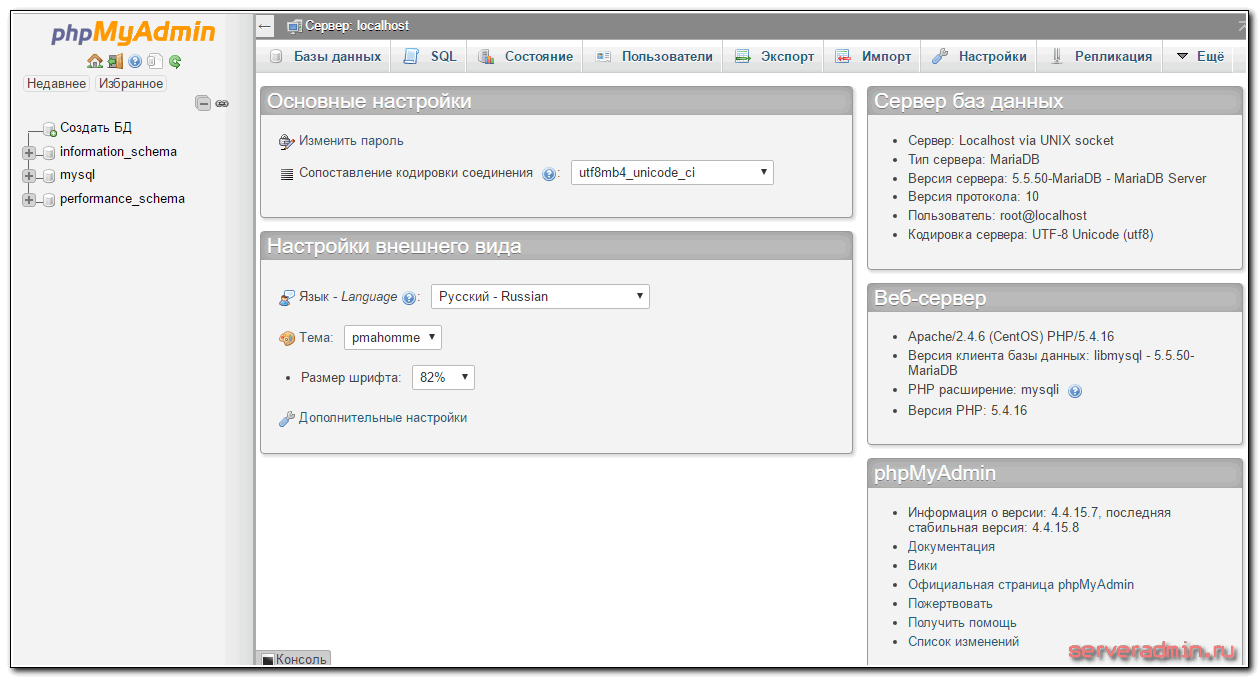Image resolution: width=1260 pixels, height=679 pixels.
Task: Open the font size 82% dropdown
Action: [x=442, y=378]
